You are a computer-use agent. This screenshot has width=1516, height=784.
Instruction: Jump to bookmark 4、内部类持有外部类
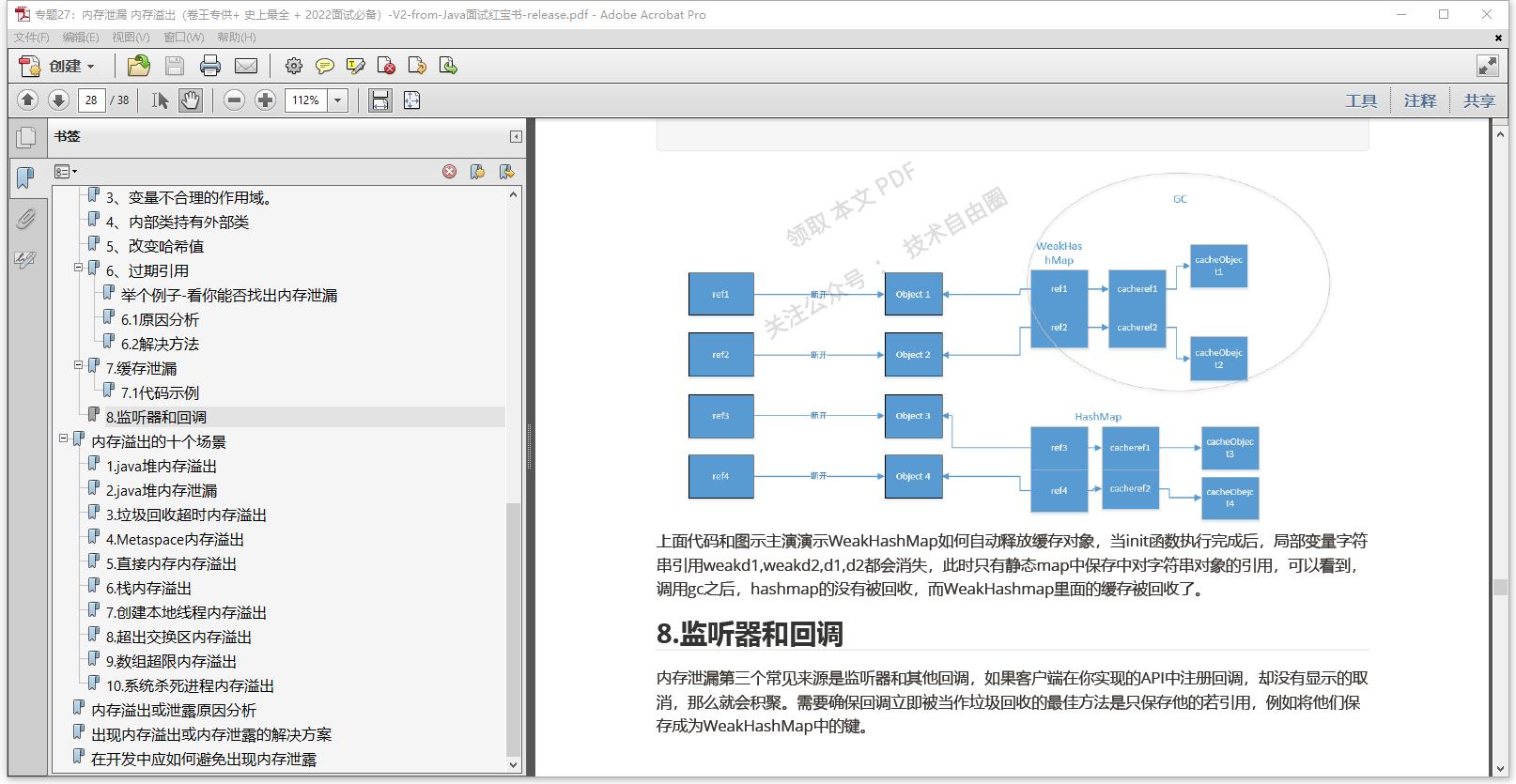coord(178,222)
